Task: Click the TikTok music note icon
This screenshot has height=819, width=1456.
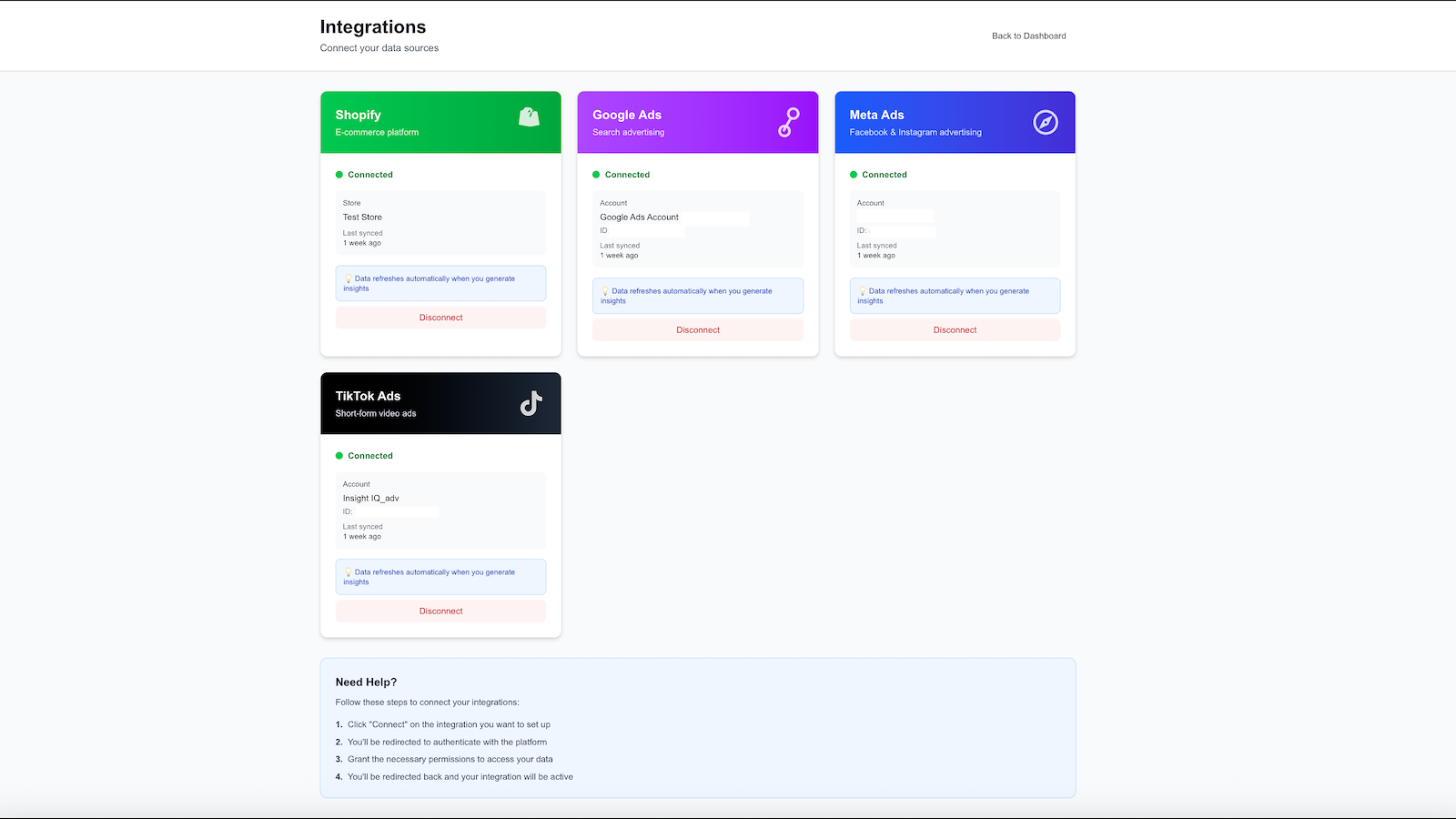Action: (530, 402)
